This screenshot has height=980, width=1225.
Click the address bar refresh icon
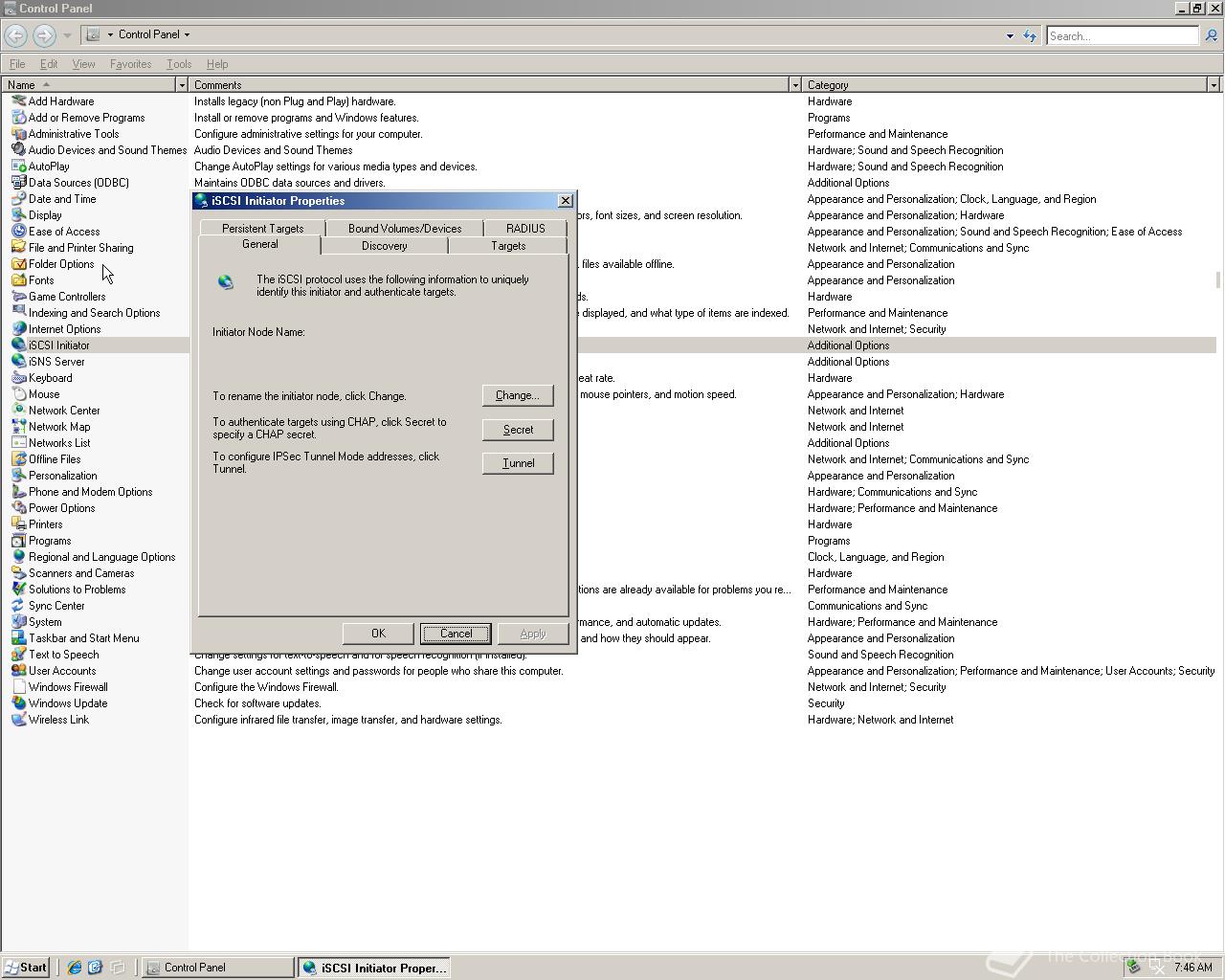pyautogui.click(x=1030, y=36)
